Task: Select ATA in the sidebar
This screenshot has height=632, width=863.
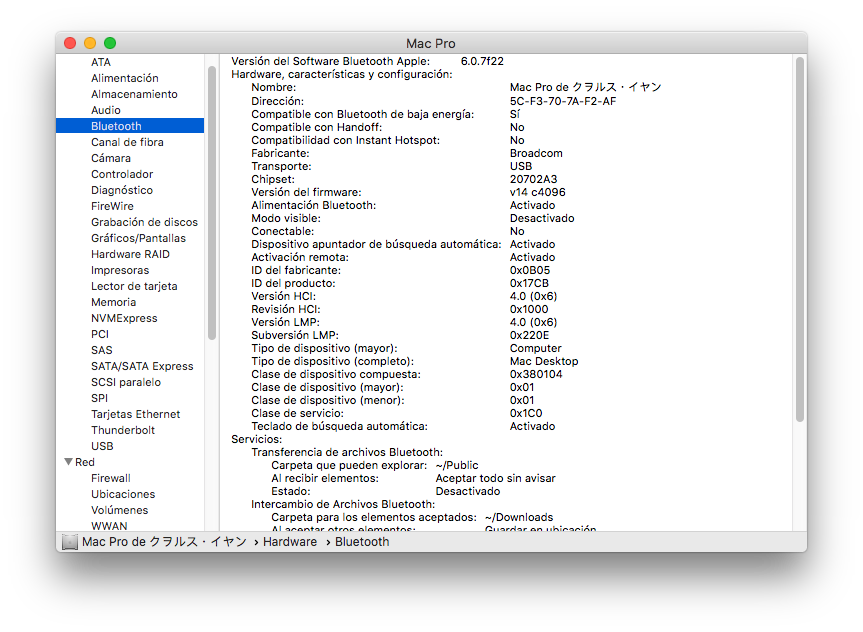Action: click(x=101, y=62)
